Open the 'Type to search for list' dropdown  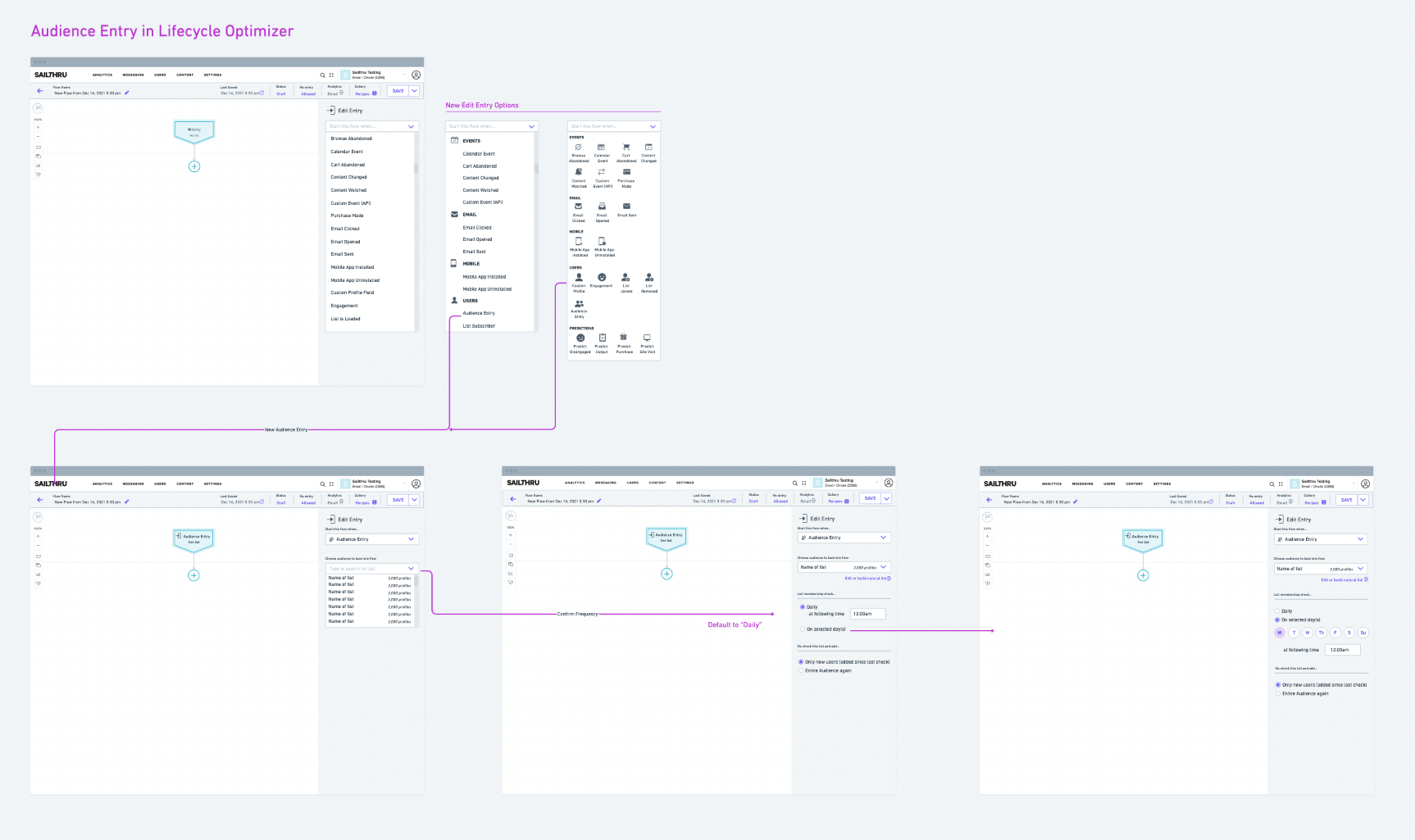click(371, 568)
